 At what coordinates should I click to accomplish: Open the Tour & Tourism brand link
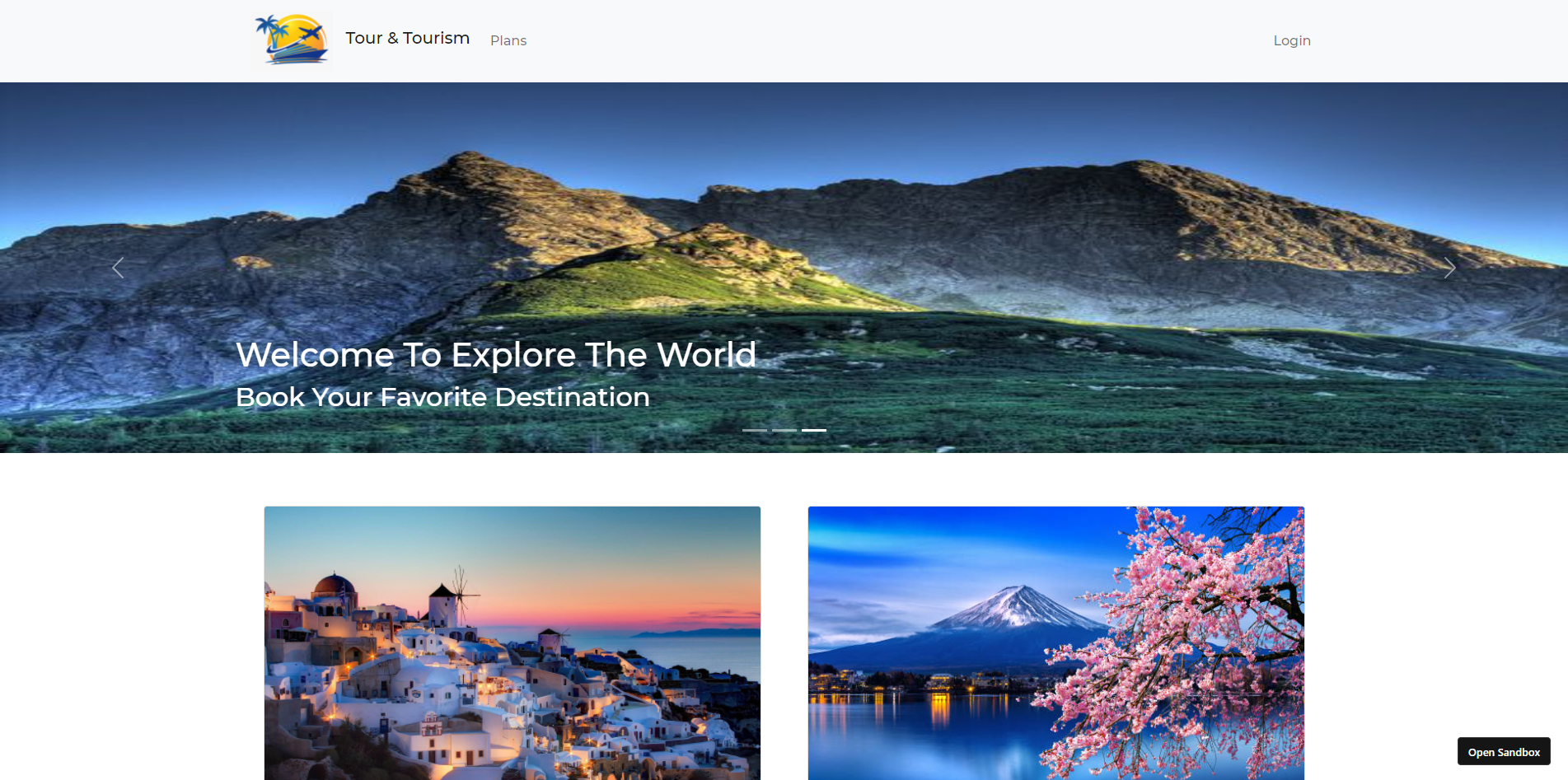(x=407, y=39)
